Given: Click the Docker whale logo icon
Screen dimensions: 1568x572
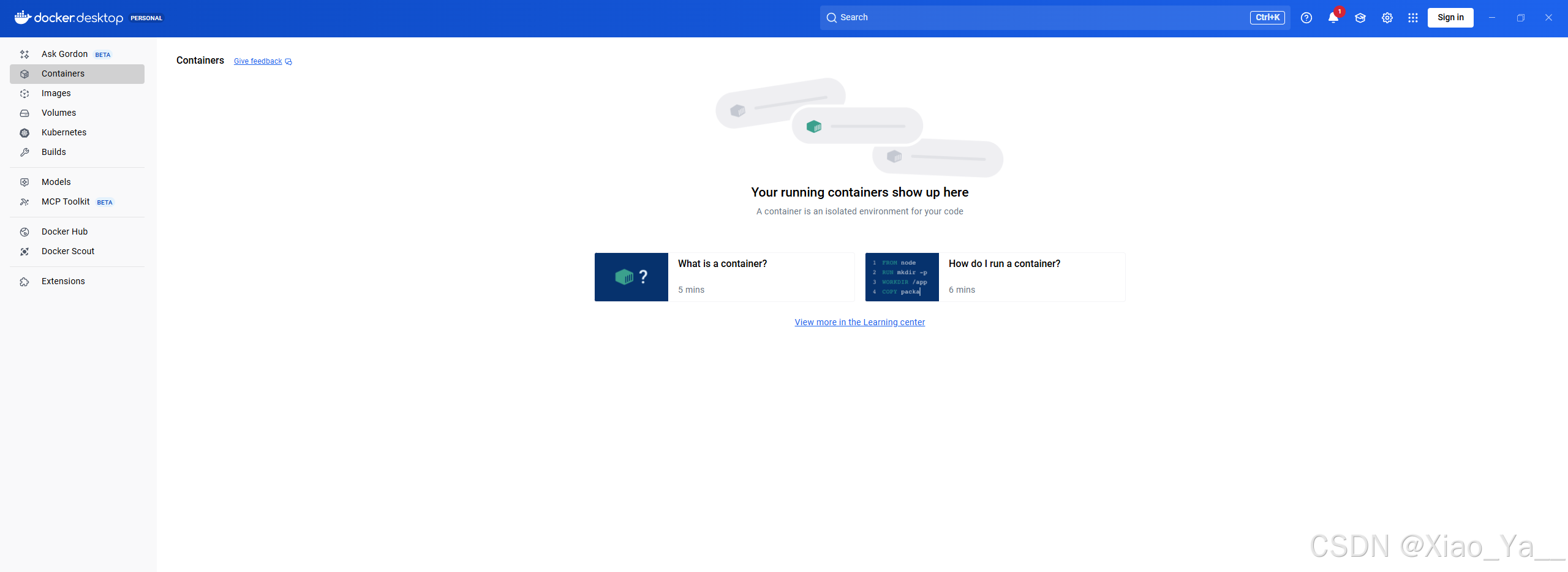Looking at the screenshot, I should coord(23,17).
